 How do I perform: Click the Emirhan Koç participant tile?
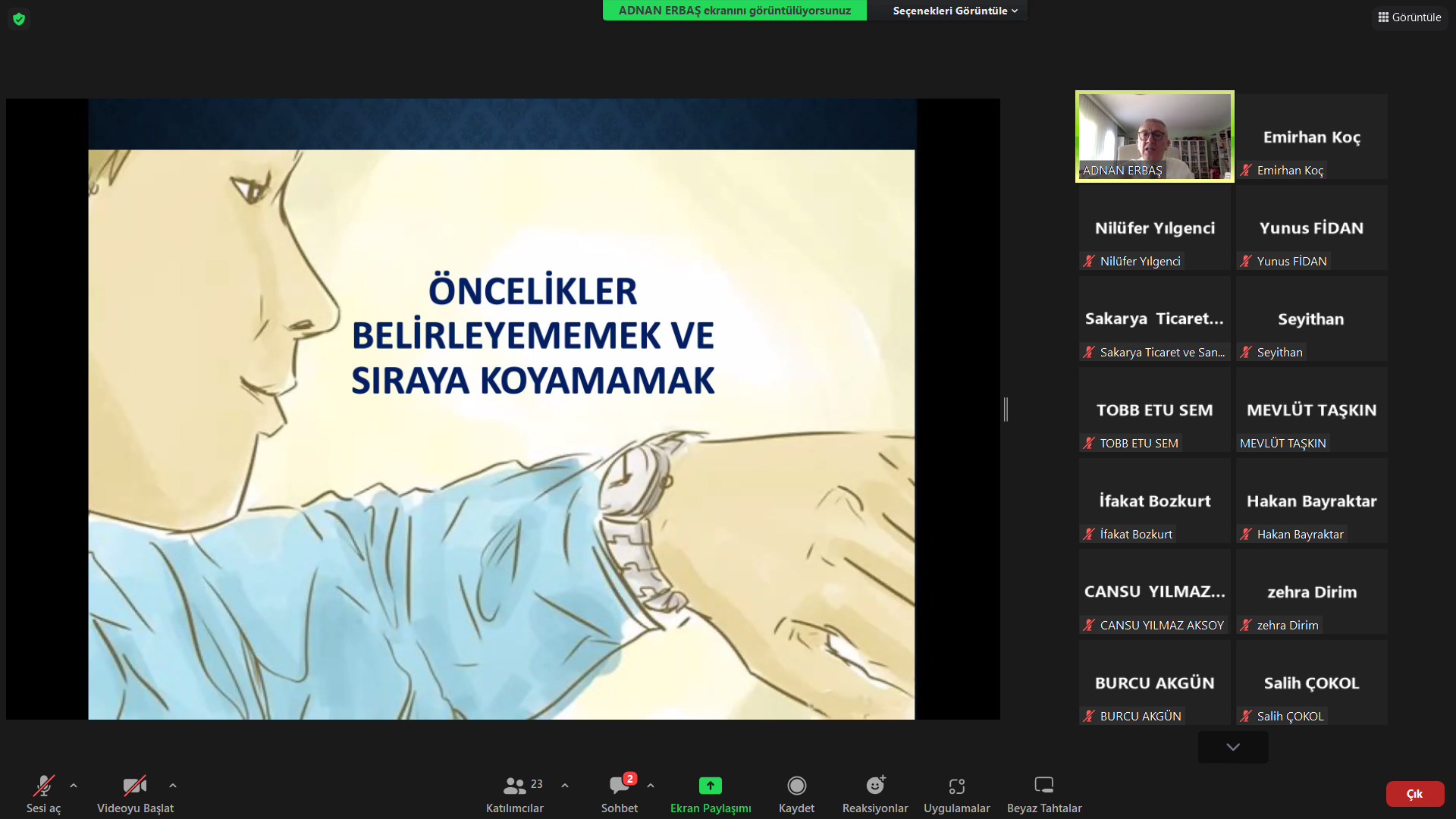pos(1311,136)
